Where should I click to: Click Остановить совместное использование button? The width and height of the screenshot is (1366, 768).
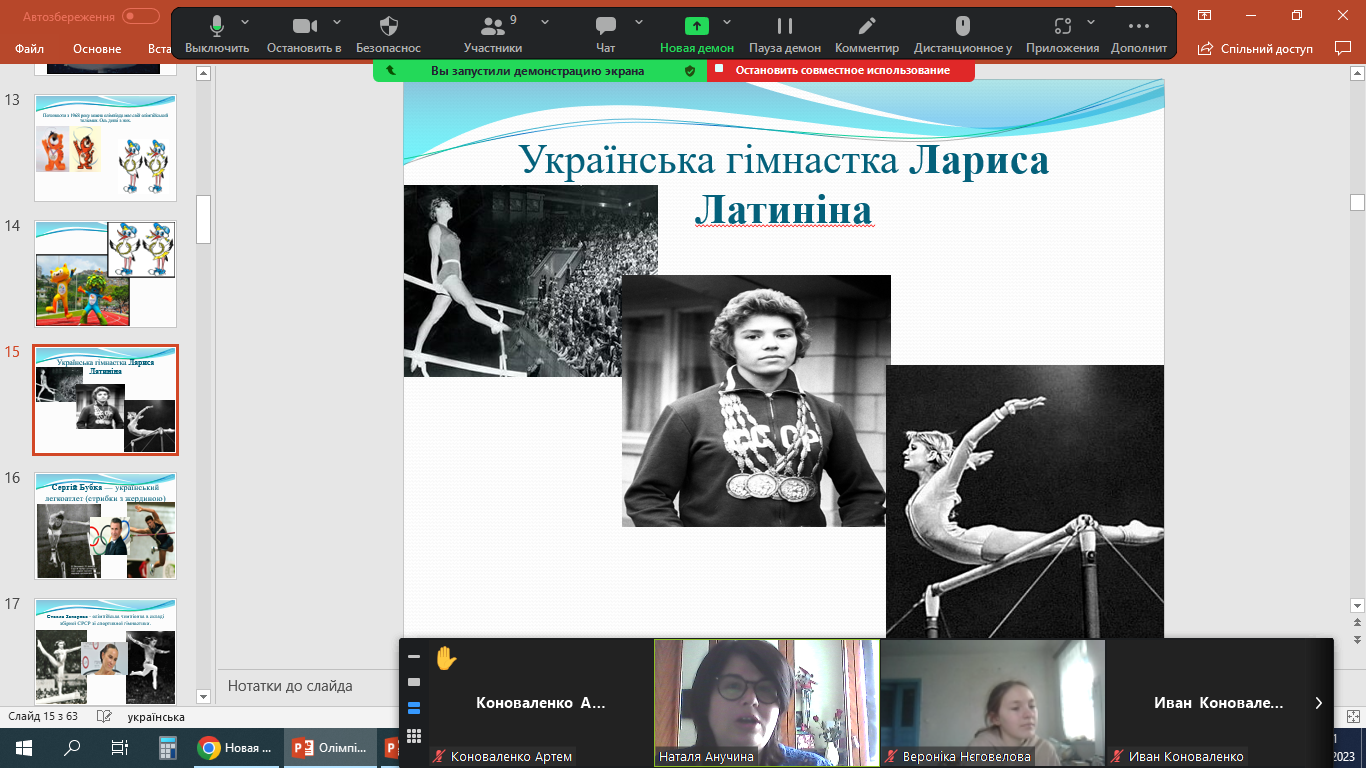tap(841, 70)
